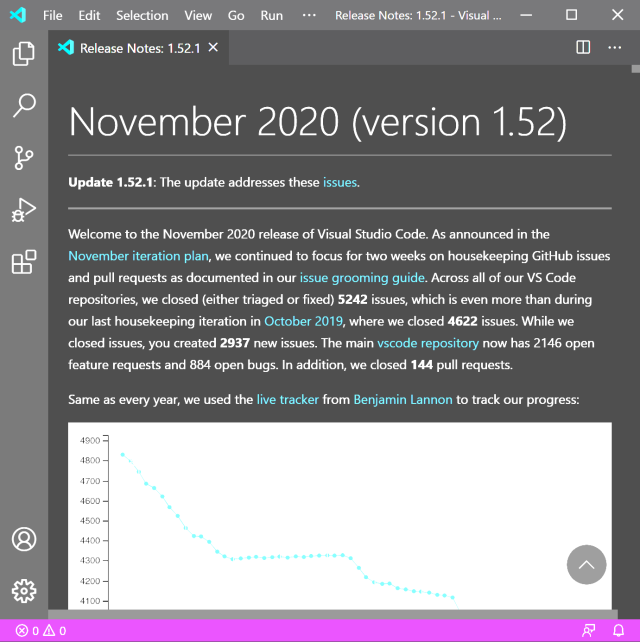Select the Release Notes: 1.52.1 tab
The height and width of the screenshot is (642, 640).
click(138, 47)
